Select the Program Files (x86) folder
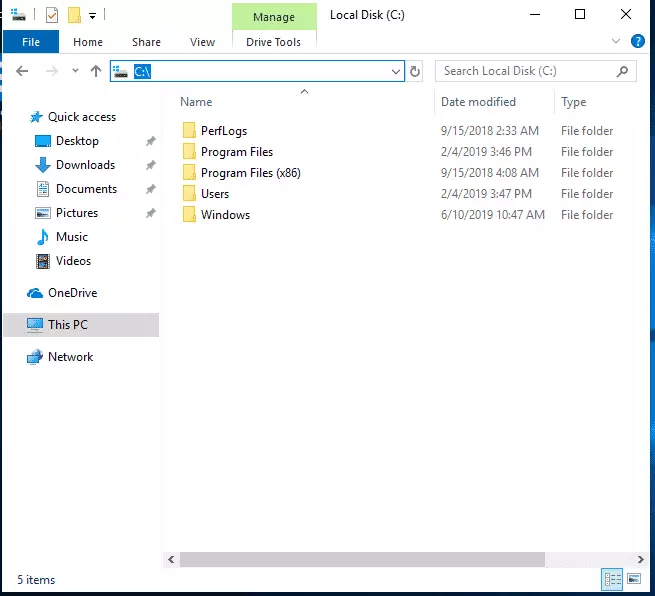 tap(251, 172)
